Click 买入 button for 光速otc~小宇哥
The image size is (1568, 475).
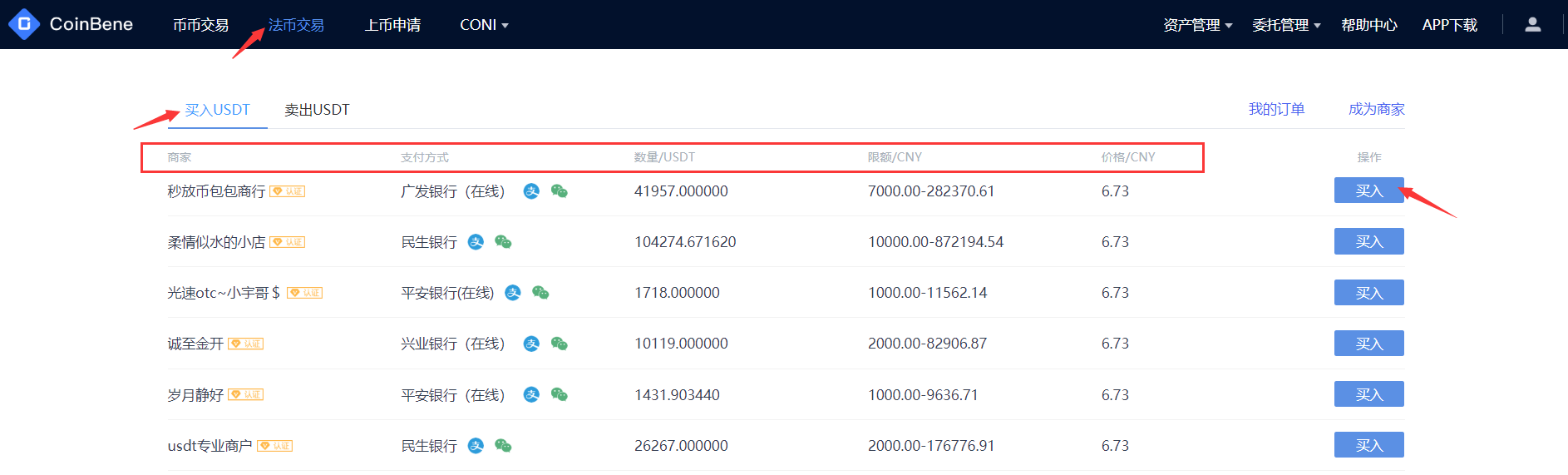pos(1369,293)
